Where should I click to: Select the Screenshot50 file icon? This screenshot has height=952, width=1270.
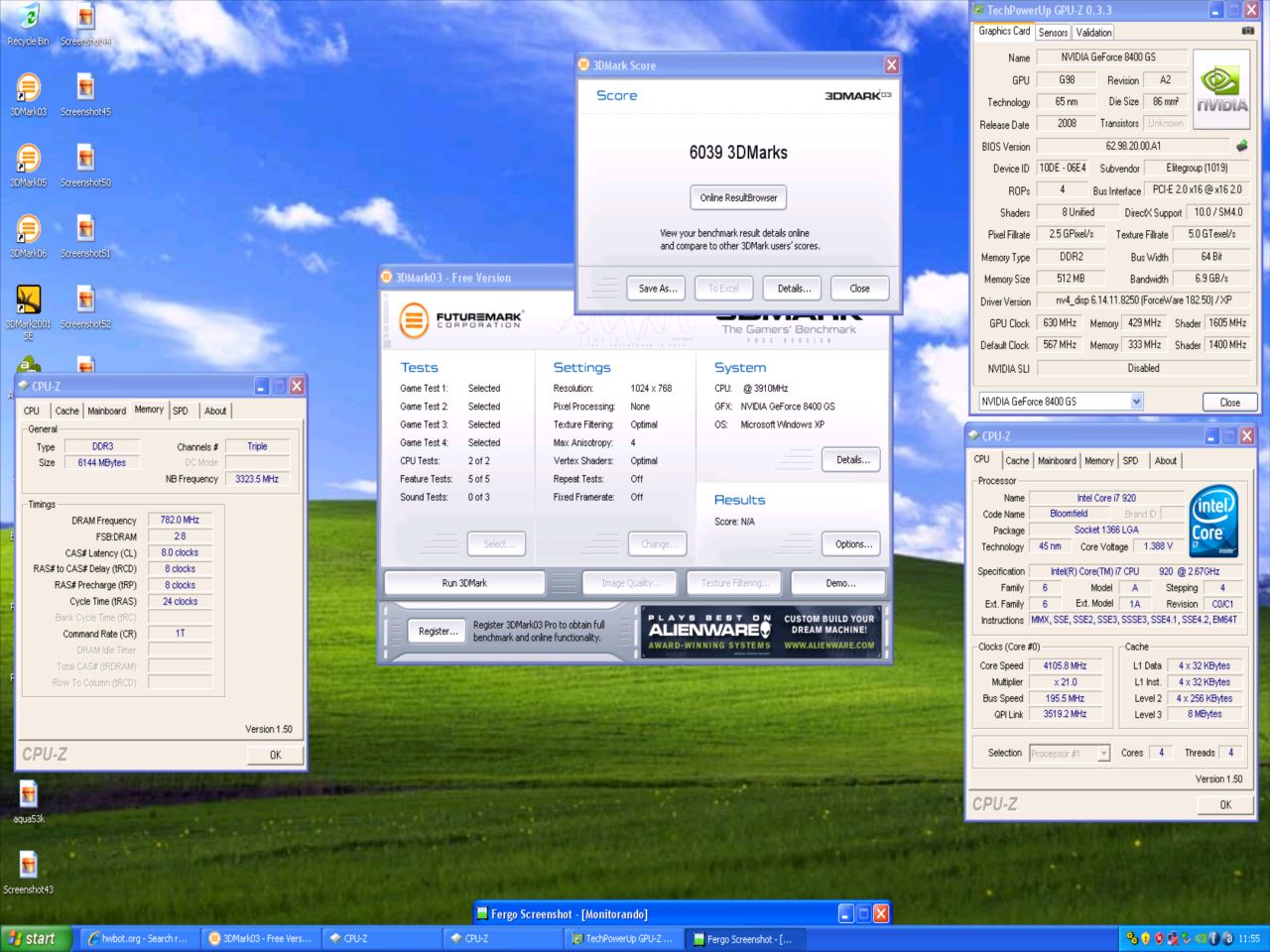[x=85, y=166]
